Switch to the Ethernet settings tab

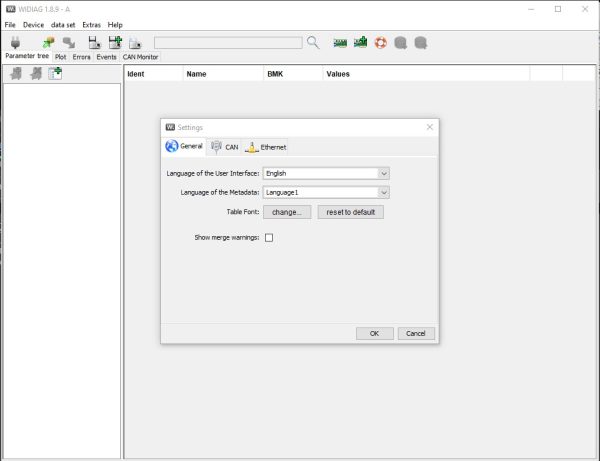pos(266,147)
